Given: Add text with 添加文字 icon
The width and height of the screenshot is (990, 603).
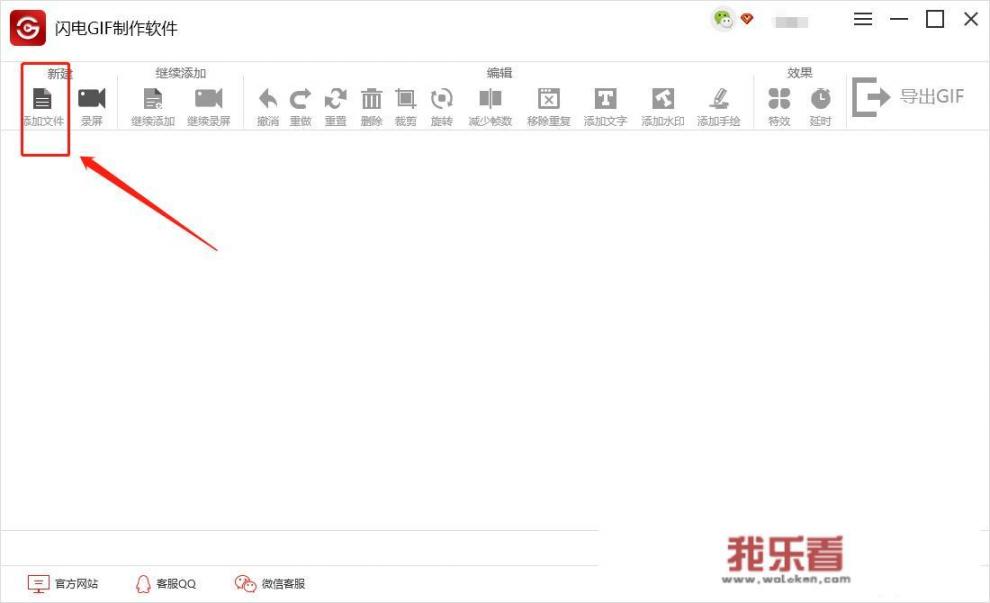Looking at the screenshot, I should (x=605, y=99).
